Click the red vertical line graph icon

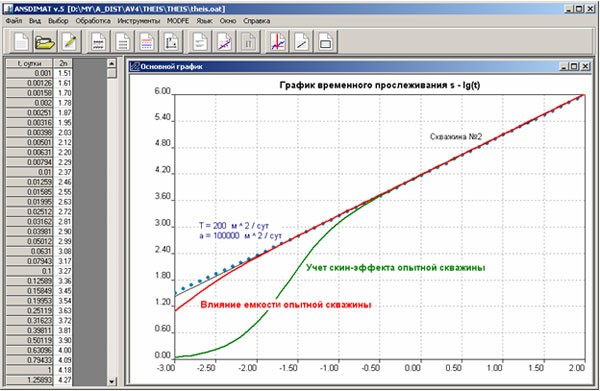pyautogui.click(x=277, y=42)
